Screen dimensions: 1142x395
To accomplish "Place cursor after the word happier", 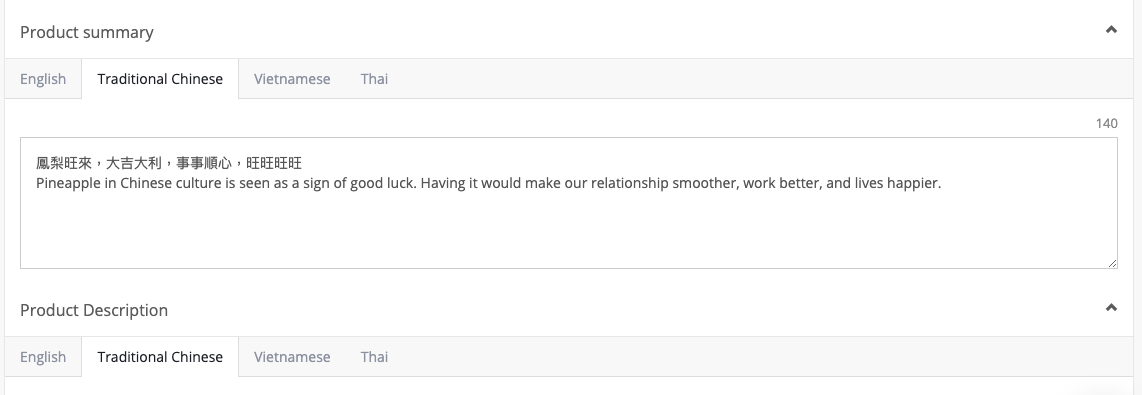I will coord(940,183).
